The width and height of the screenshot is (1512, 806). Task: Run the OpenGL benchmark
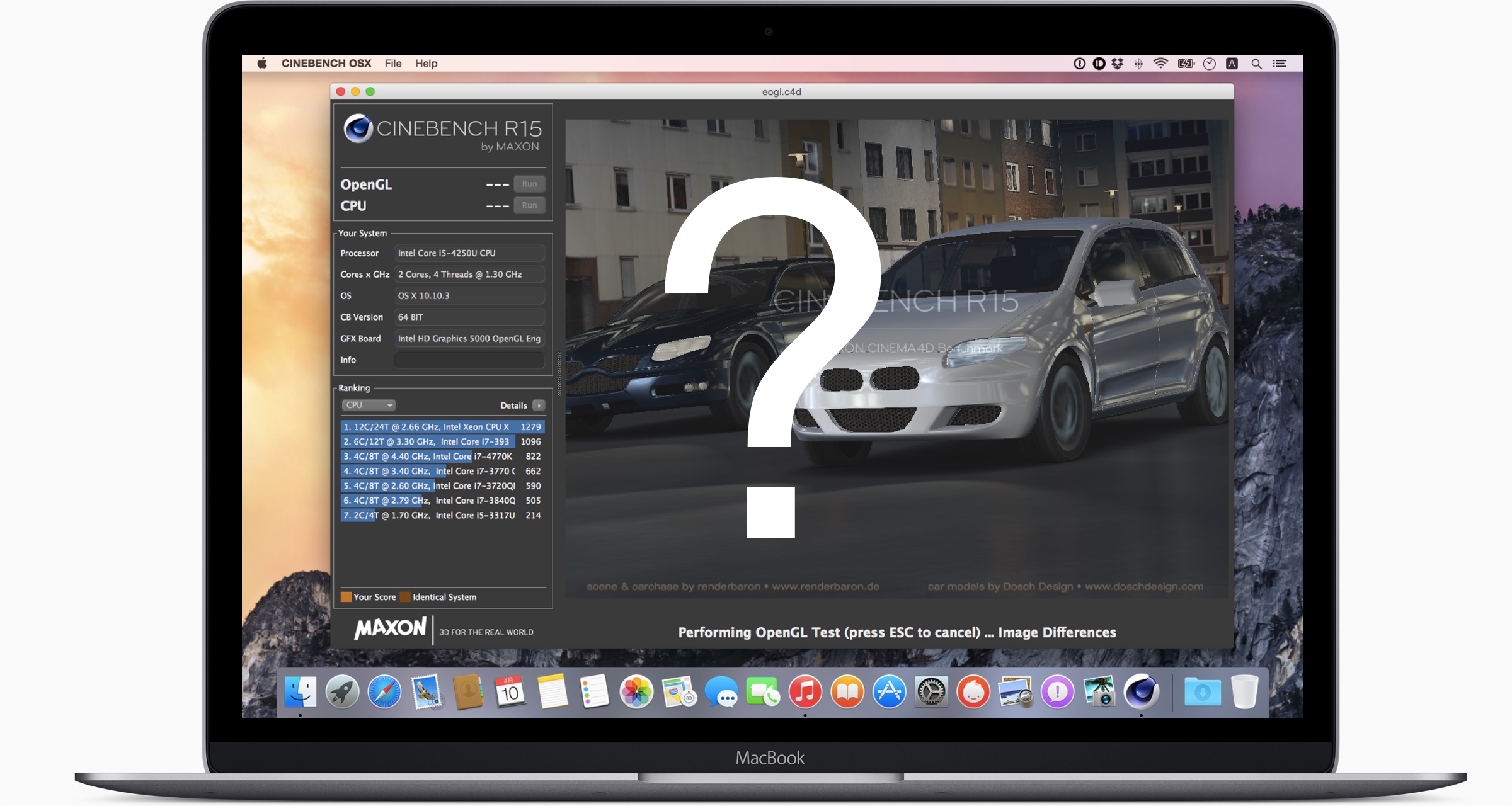click(529, 184)
